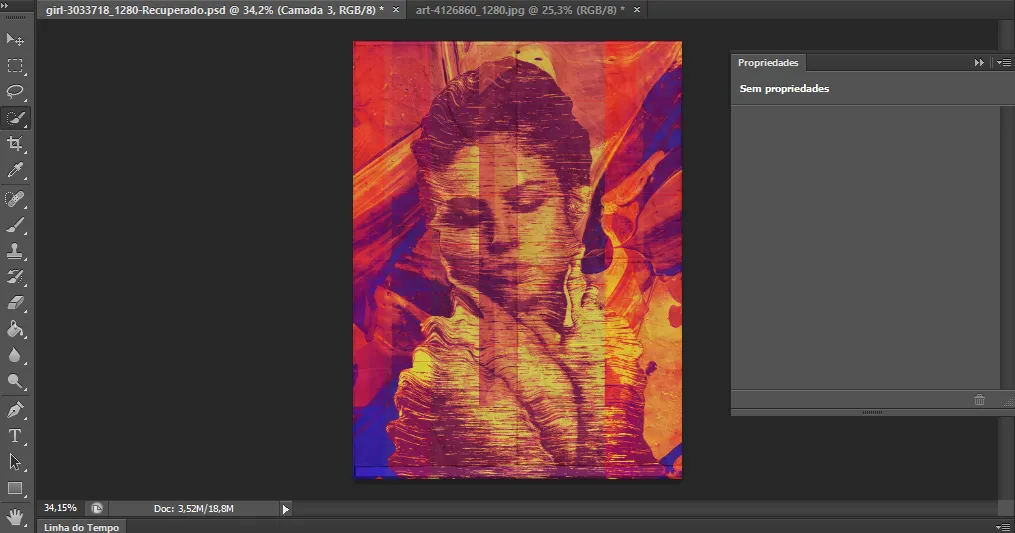The image size is (1015, 533).
Task: Select the Crop tool
Action: pos(15,144)
